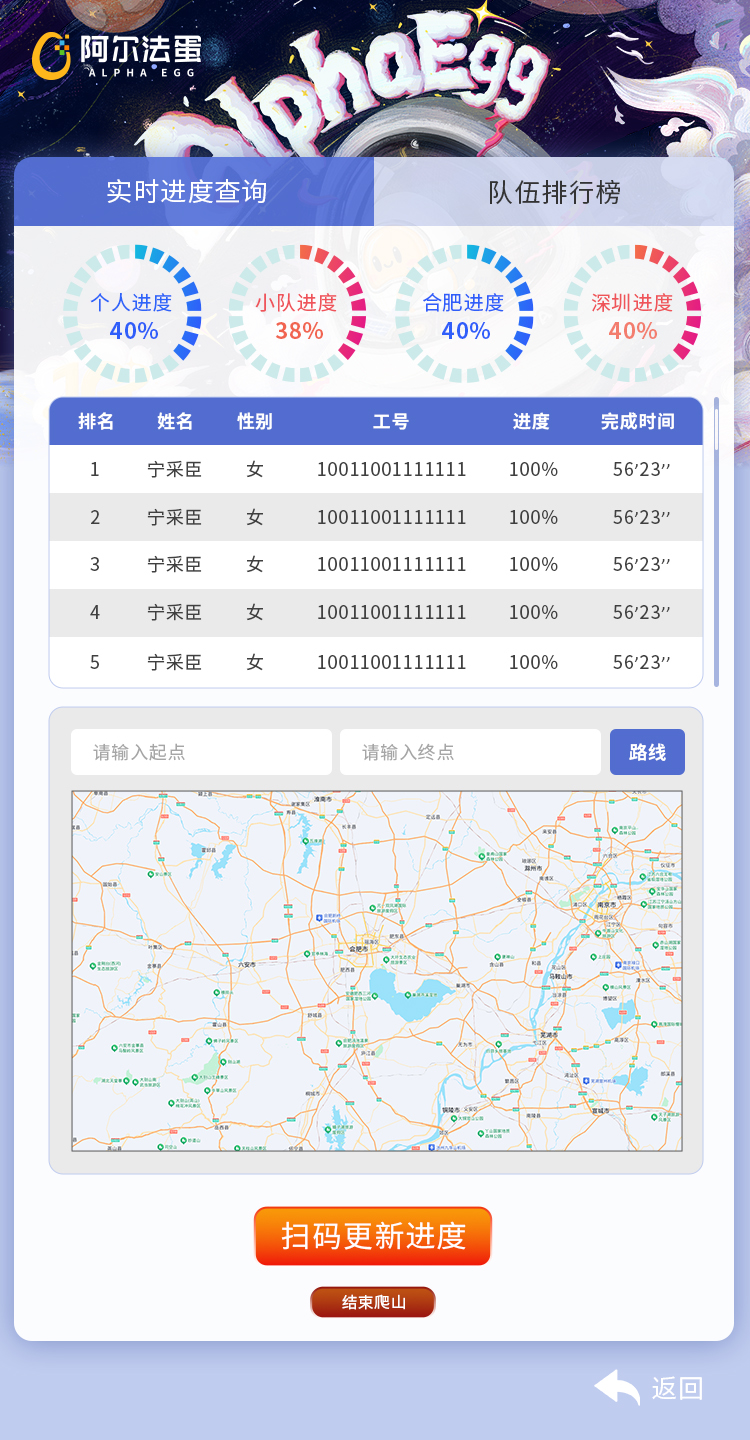Click the 56′23″ time in rank 5 row
The width and height of the screenshot is (750, 1440).
click(x=641, y=662)
